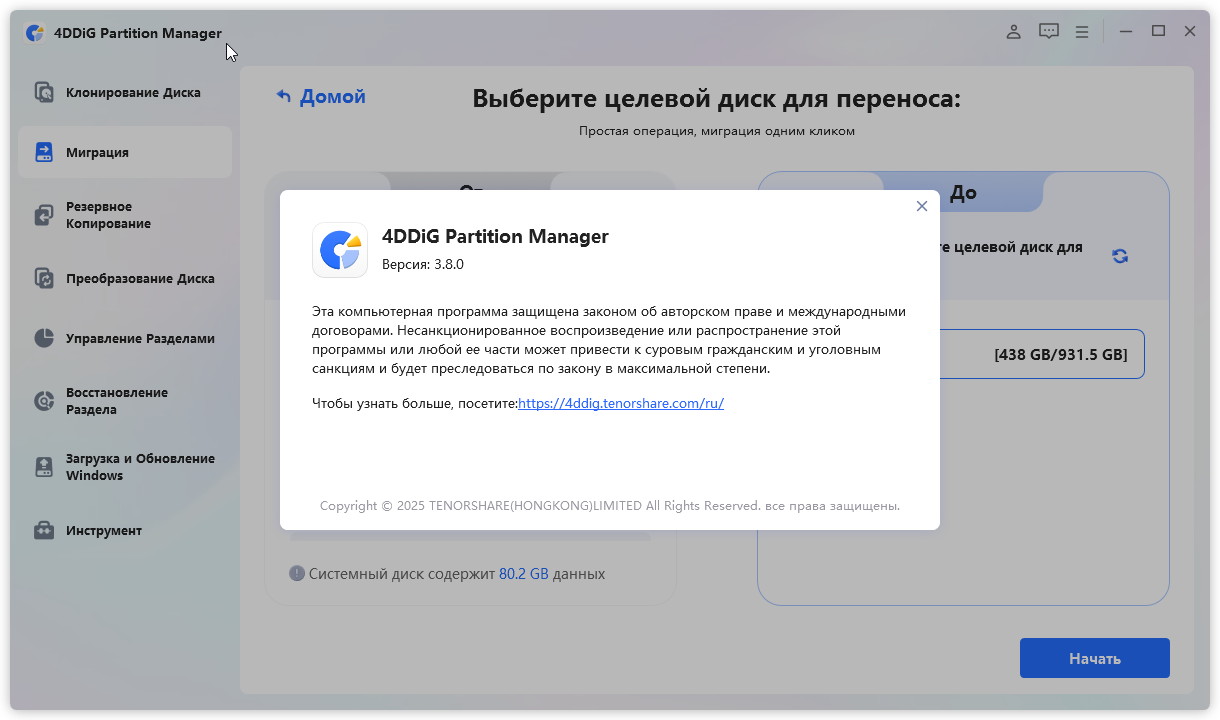1220x720 pixels.
Task: Click the back arrow next to Домой
Action: coord(284,96)
